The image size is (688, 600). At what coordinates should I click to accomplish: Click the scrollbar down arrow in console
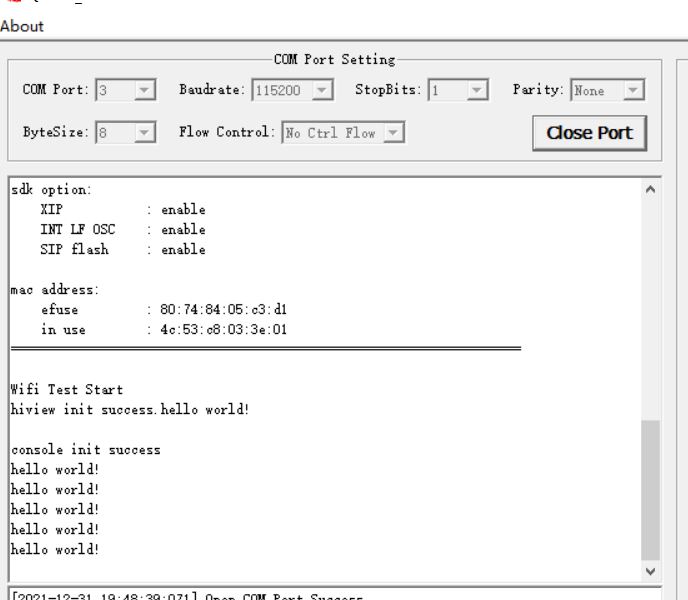tap(651, 571)
